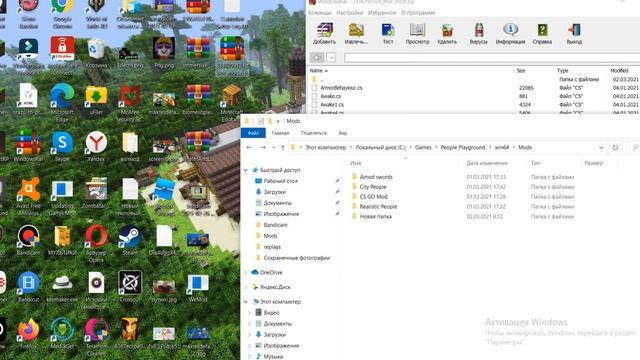640x360 pixels.
Task: Click the Справка icon in WinRAR
Action: pos(542,33)
